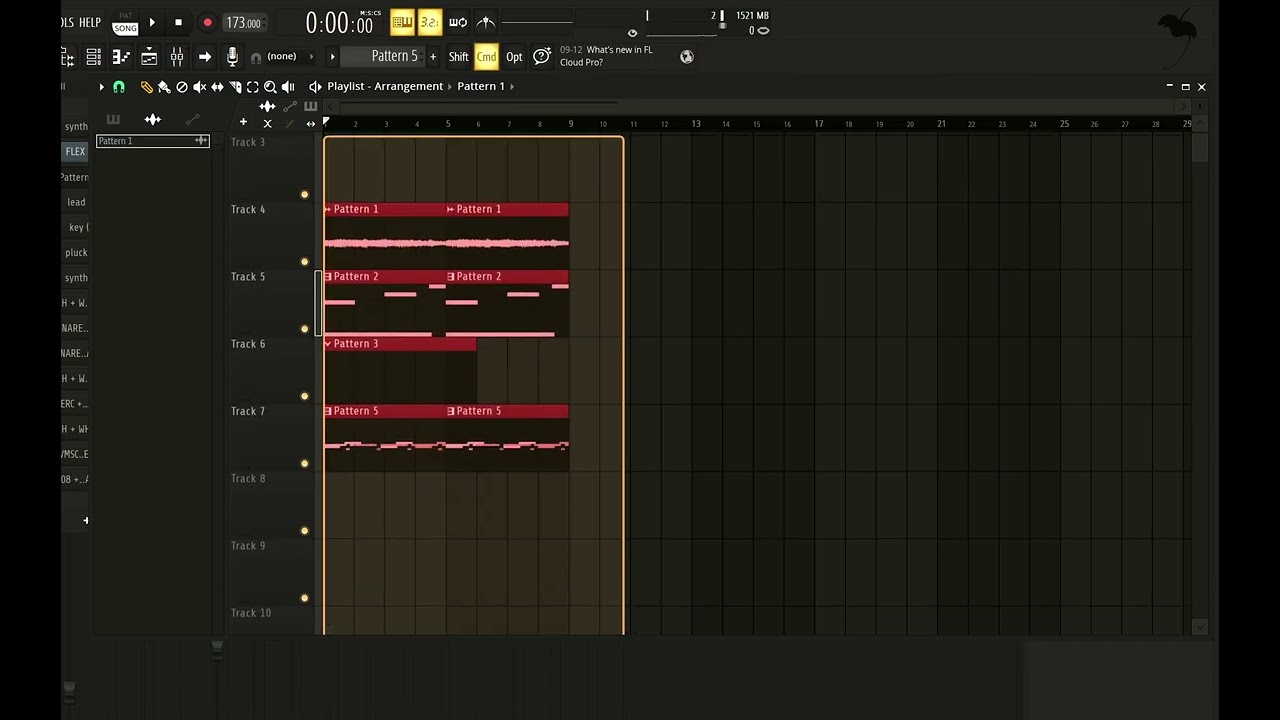
Task: Click the Shift modifier button
Action: [458, 57]
